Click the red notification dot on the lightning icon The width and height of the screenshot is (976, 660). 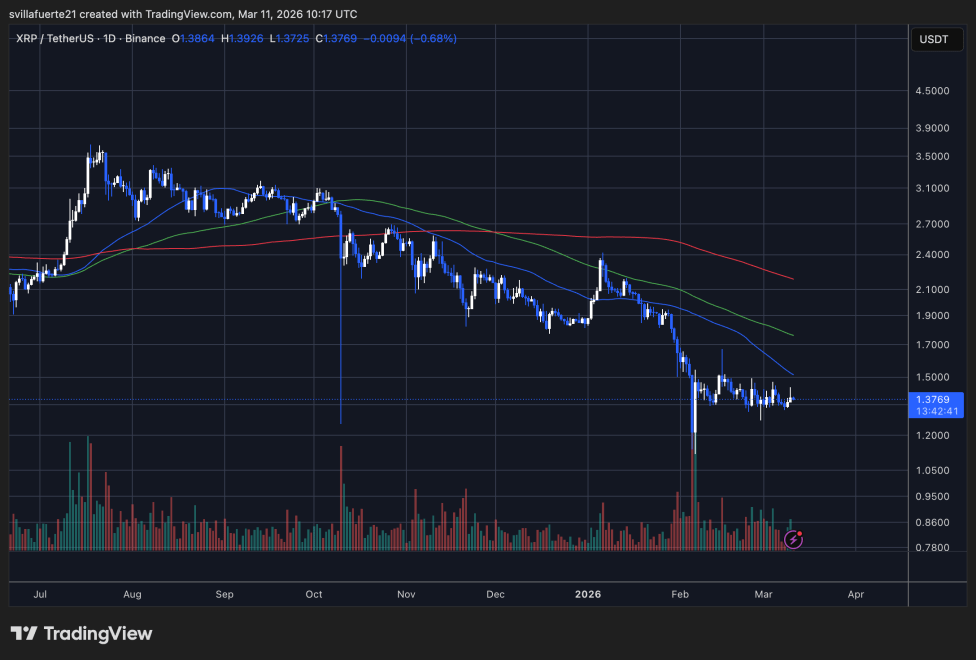(x=800, y=534)
